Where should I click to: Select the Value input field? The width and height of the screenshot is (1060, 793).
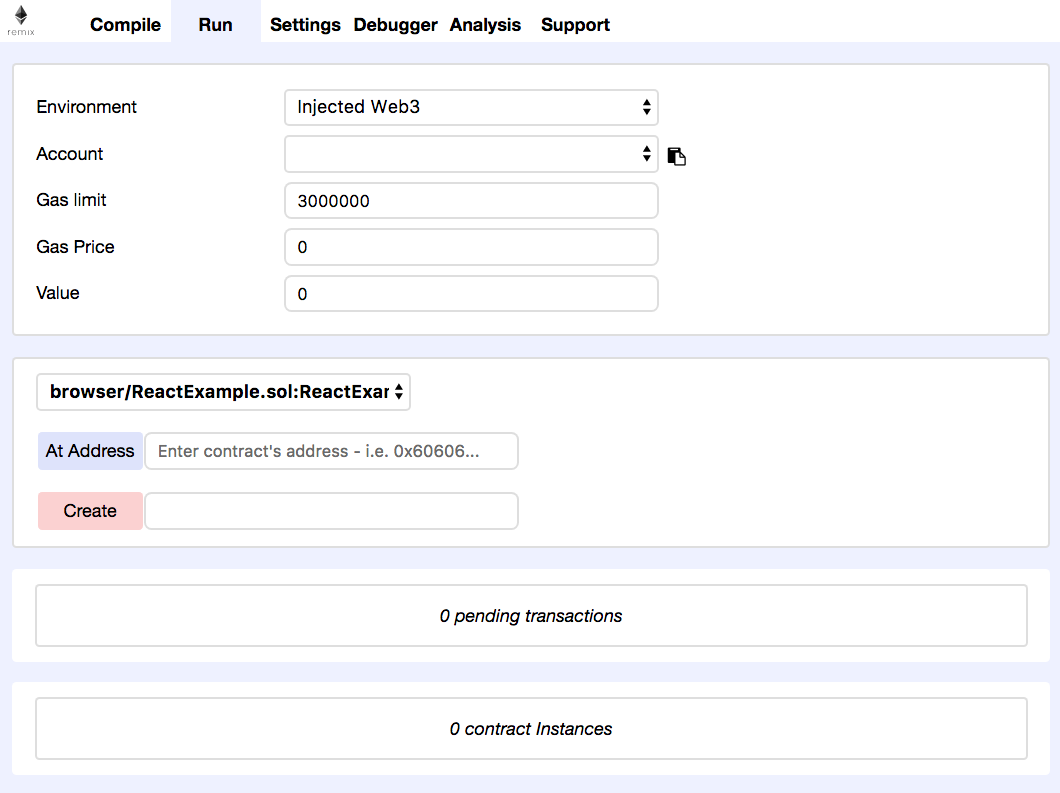coord(471,294)
